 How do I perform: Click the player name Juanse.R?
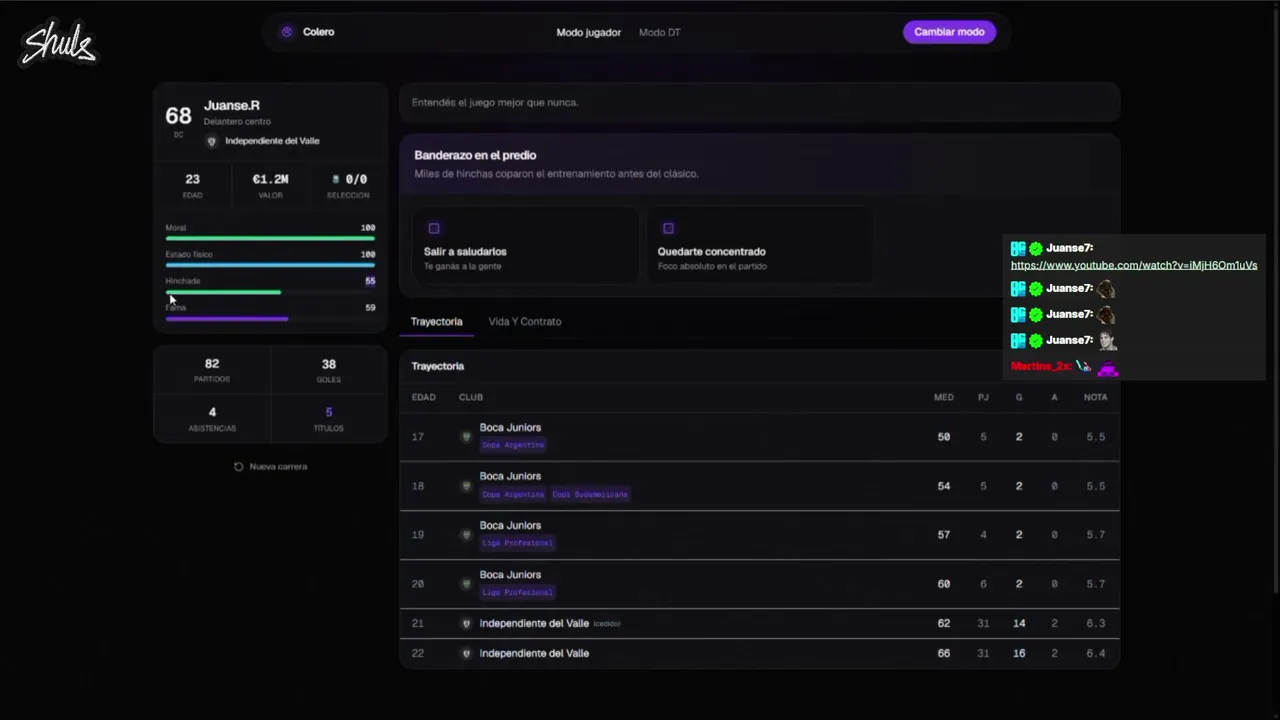coord(232,105)
